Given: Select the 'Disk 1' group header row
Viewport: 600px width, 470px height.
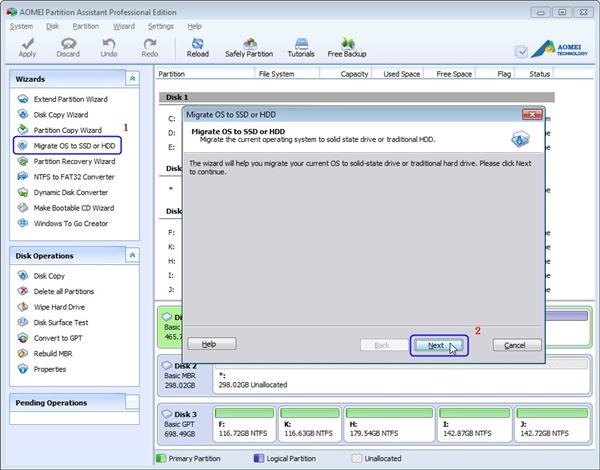Looking at the screenshot, I should 357,97.
